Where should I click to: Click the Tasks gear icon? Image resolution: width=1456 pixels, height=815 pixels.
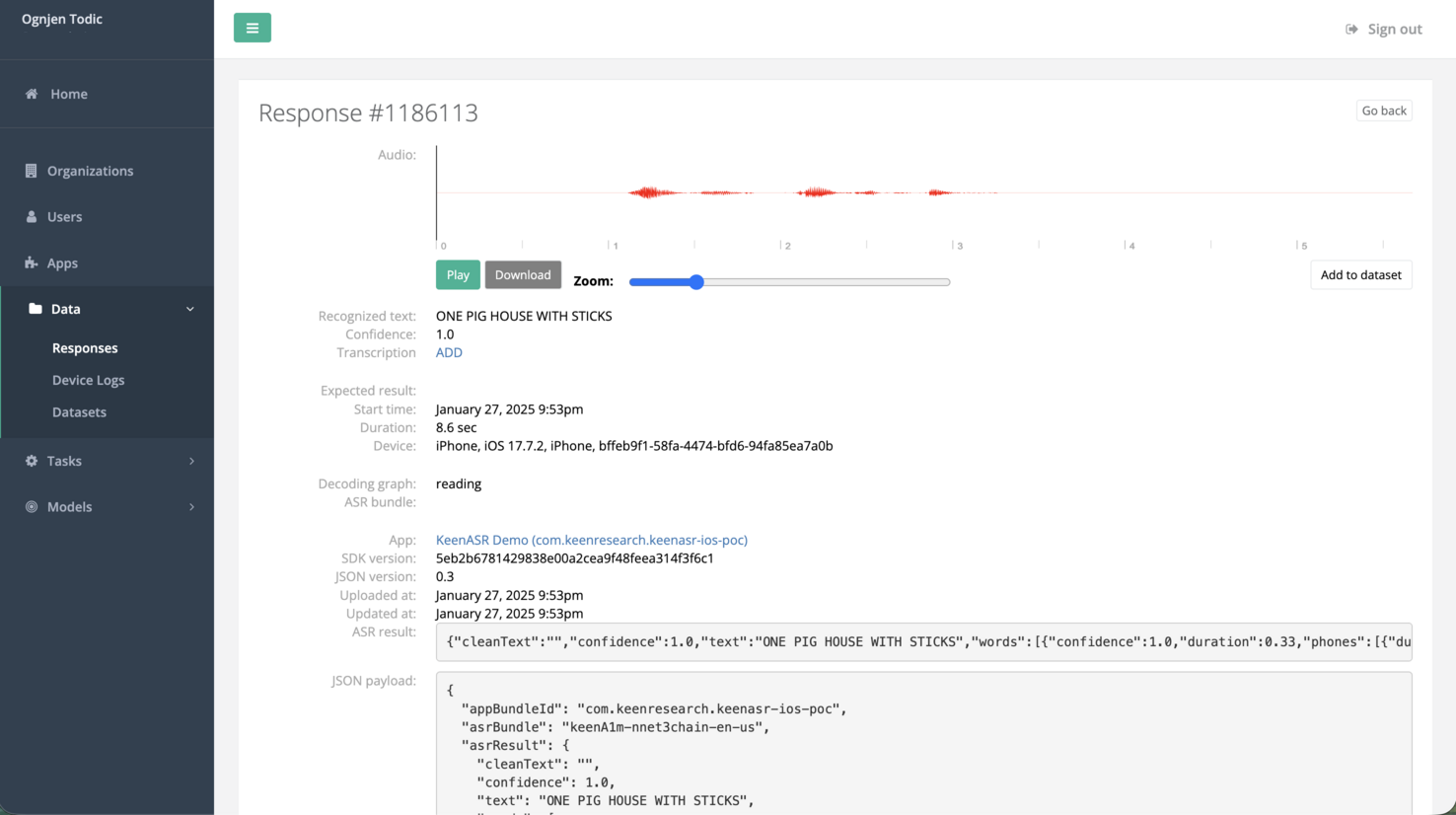click(x=32, y=461)
